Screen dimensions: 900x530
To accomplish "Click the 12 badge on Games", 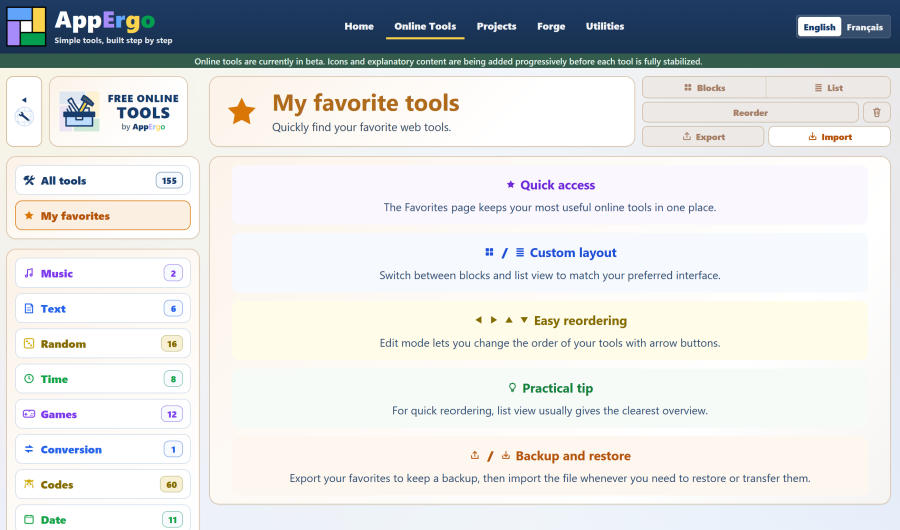I will pyautogui.click(x=172, y=414).
